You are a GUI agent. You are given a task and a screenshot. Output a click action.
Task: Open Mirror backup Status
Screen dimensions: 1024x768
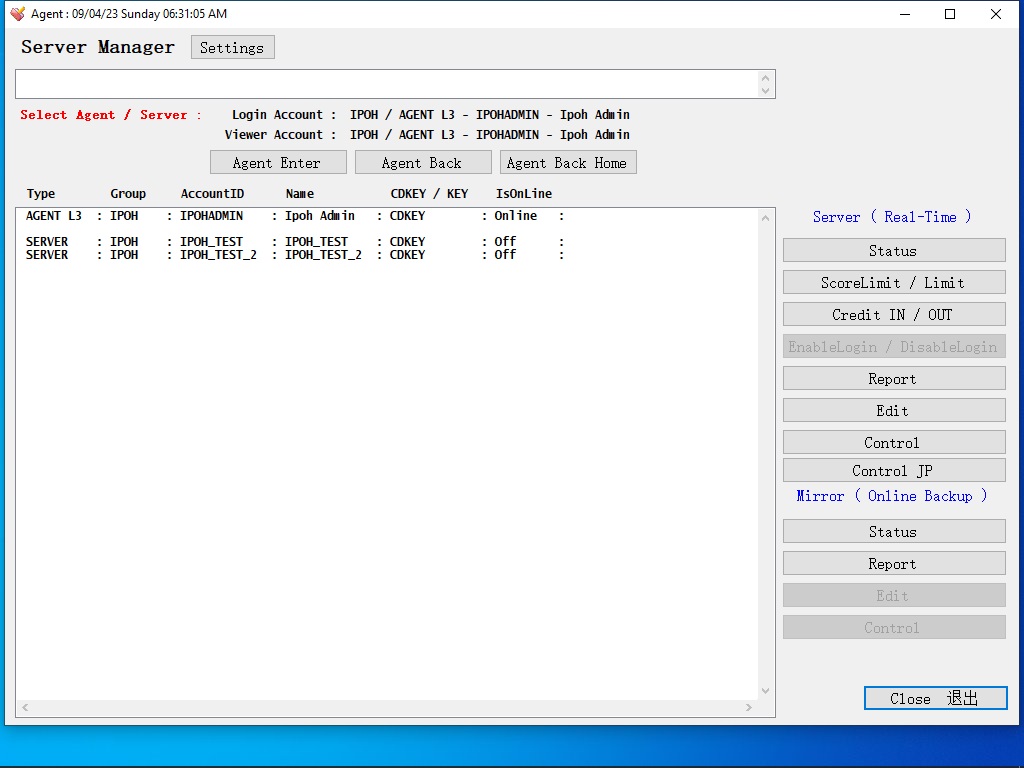tap(893, 532)
